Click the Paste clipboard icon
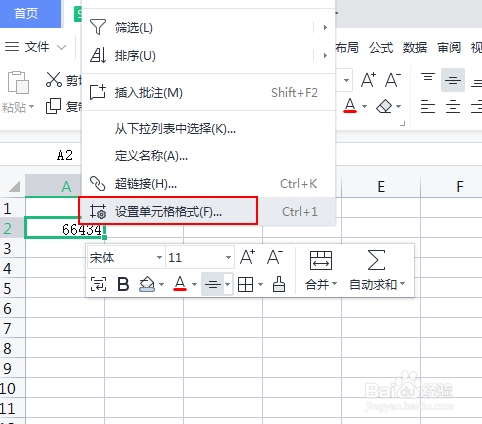The image size is (482, 424). coord(18,82)
